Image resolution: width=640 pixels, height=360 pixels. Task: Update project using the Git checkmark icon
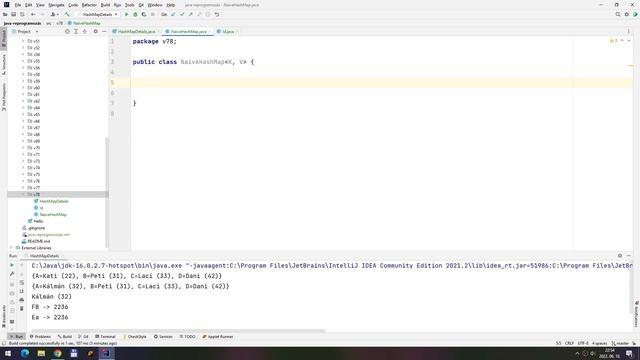click(x=173, y=14)
